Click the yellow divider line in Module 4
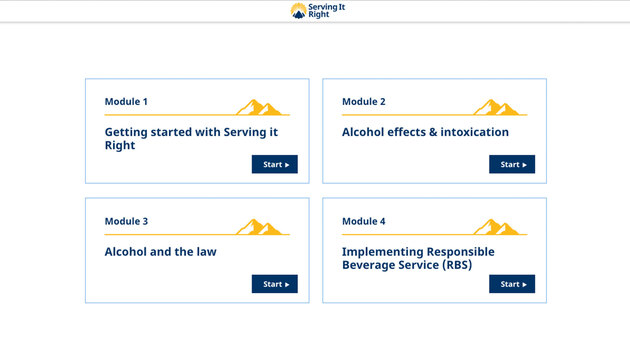The image size is (630, 360). pos(434,235)
